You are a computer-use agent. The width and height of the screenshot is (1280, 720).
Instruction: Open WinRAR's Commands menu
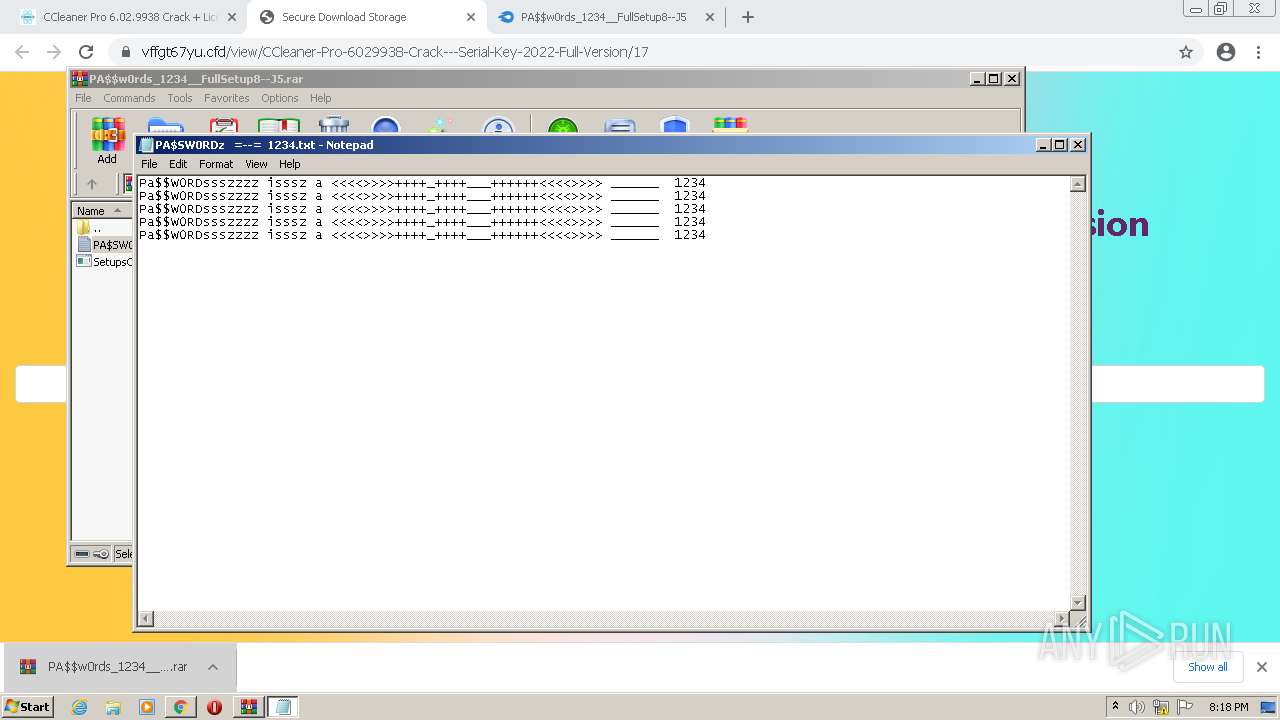pos(129,98)
